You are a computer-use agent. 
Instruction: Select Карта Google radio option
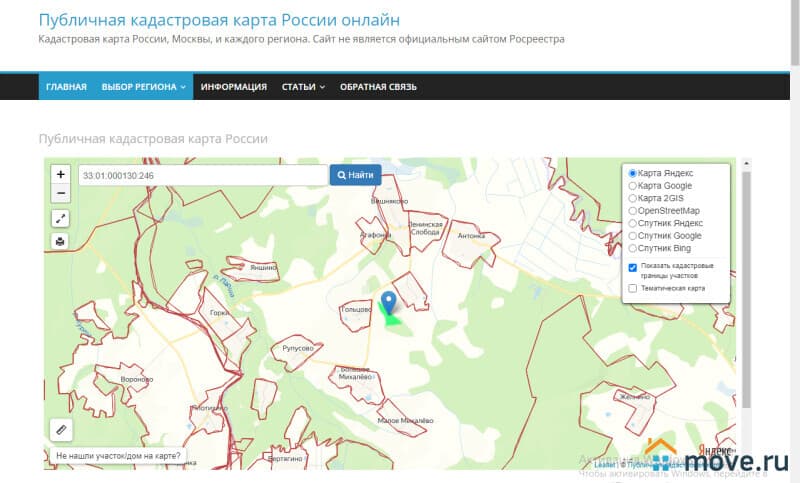click(632, 186)
